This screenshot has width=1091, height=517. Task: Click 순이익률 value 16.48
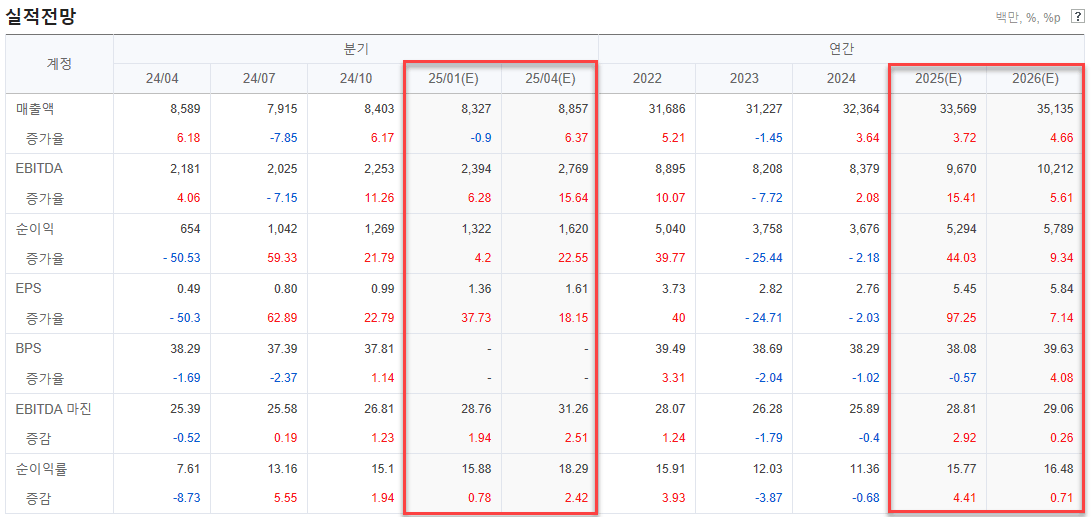point(1060,468)
